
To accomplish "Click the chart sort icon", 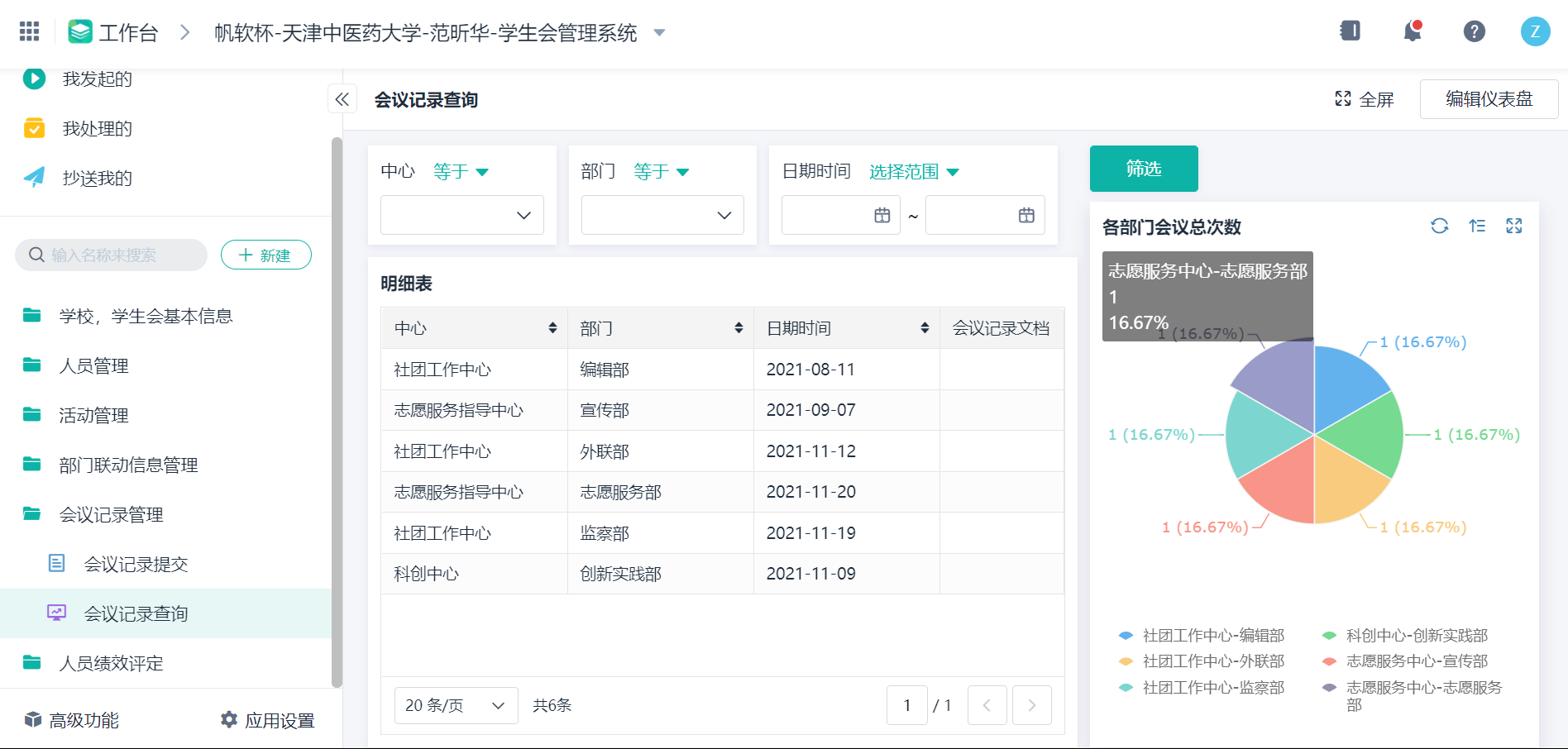I will pyautogui.click(x=1477, y=226).
